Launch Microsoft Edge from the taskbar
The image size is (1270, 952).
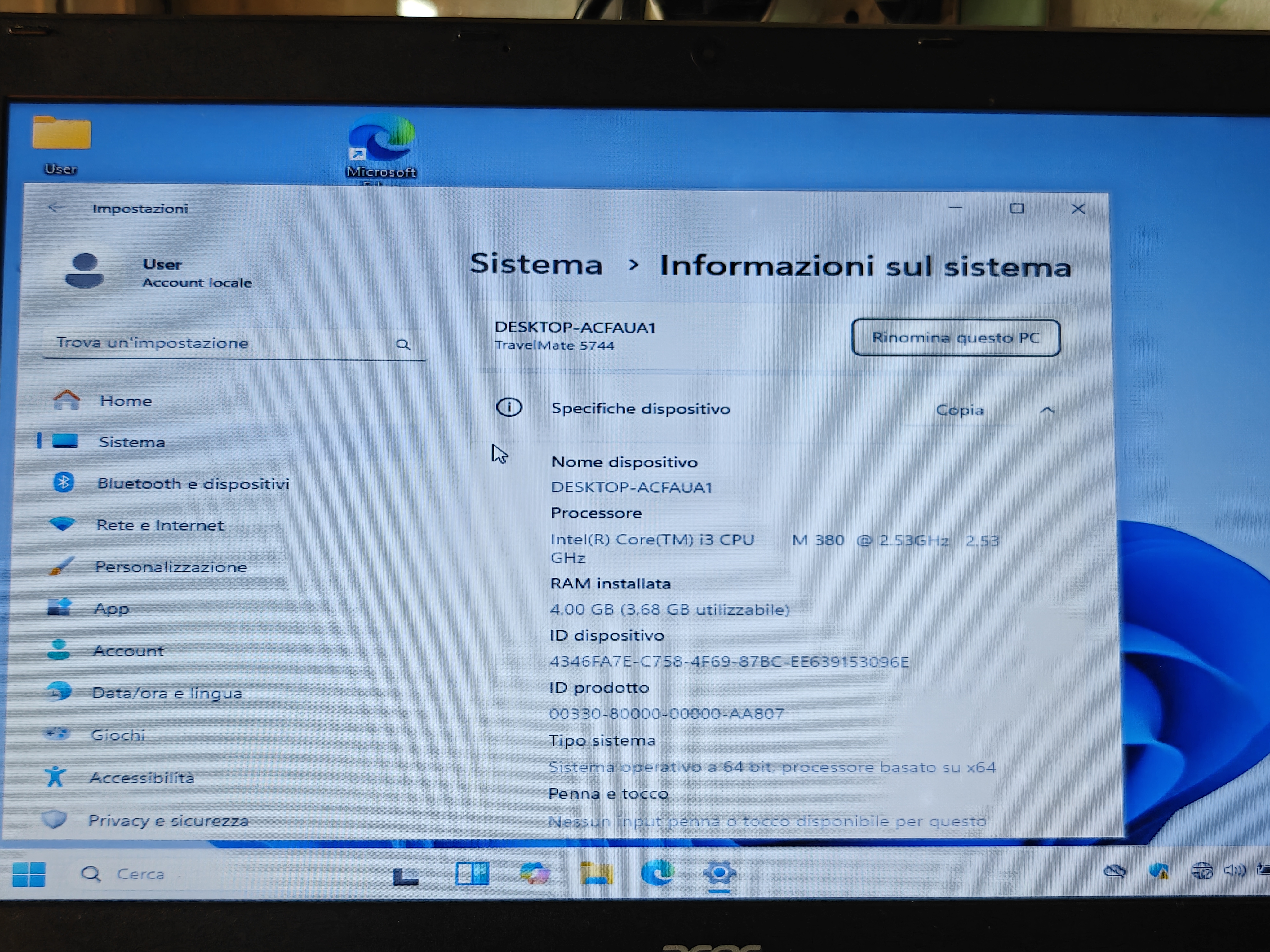(x=657, y=873)
